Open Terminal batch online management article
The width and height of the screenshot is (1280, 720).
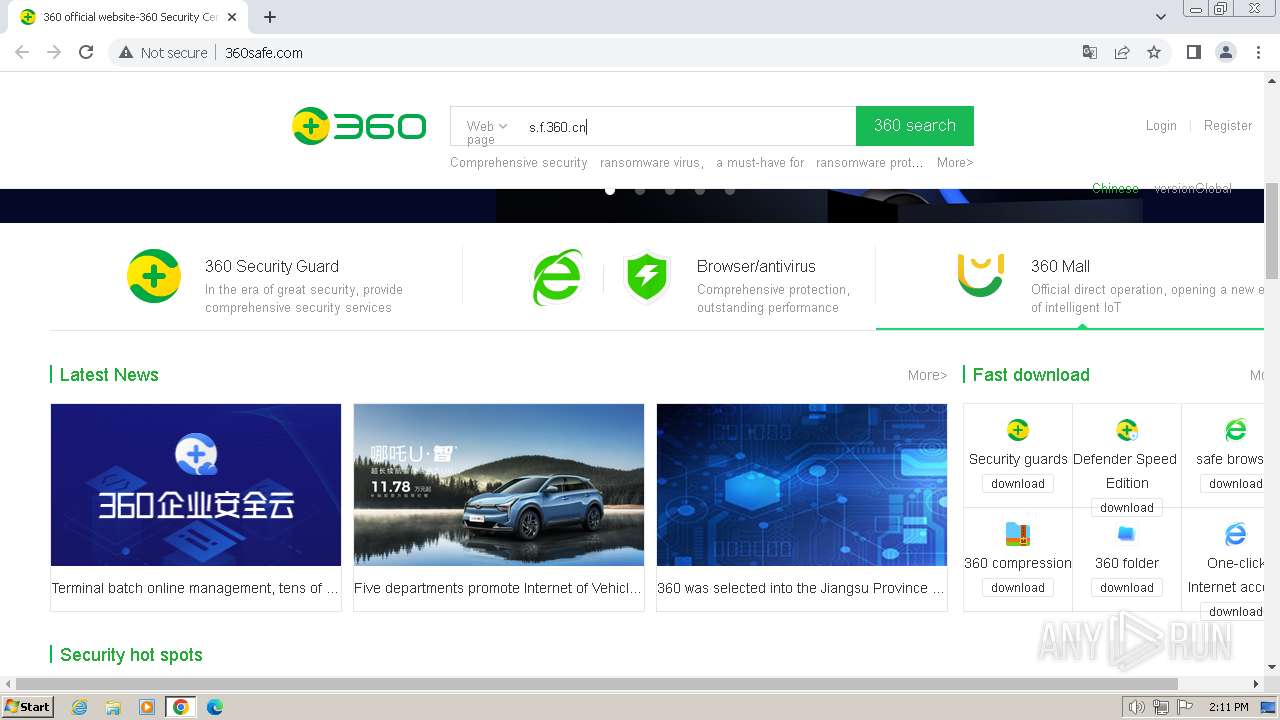pyautogui.click(x=195, y=589)
